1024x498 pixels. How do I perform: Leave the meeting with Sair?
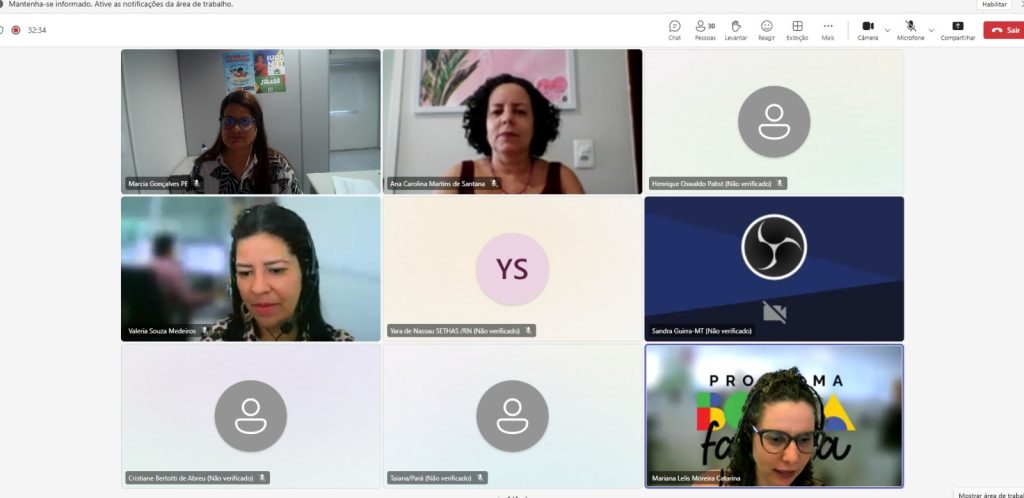[1004, 30]
